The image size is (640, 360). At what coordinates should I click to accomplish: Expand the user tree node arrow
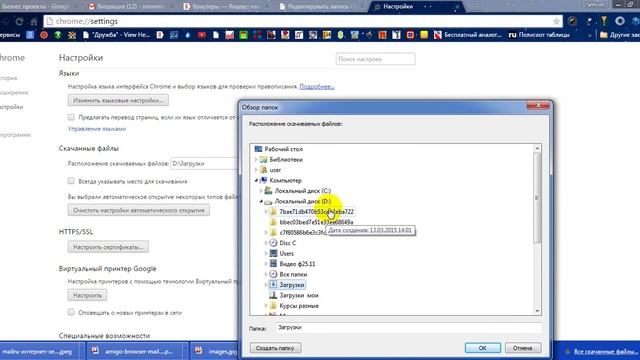click(256, 170)
